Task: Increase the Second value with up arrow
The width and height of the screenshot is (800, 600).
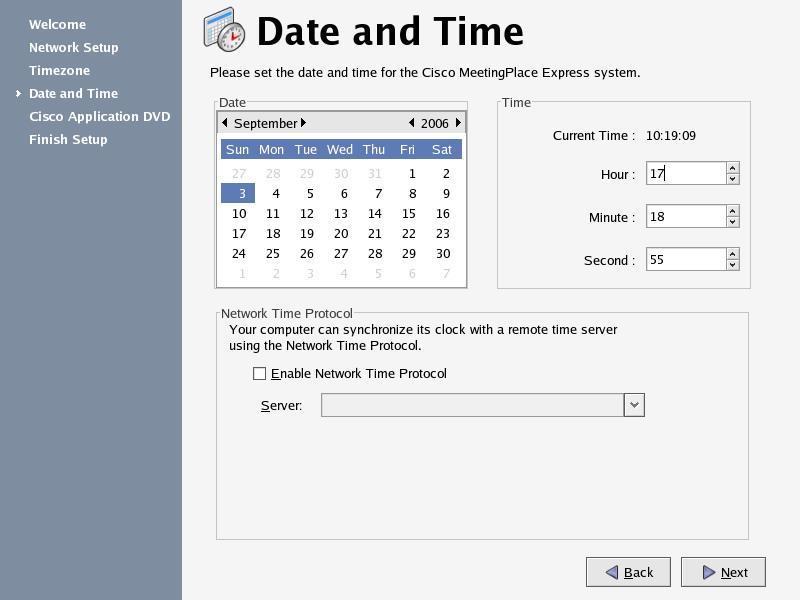Action: (x=733, y=254)
